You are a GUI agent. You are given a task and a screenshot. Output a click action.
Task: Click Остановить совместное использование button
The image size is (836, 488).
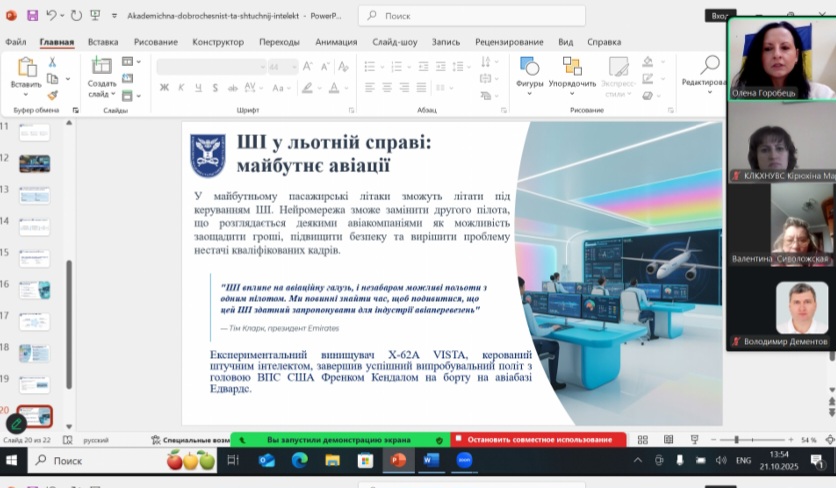[x=538, y=440]
